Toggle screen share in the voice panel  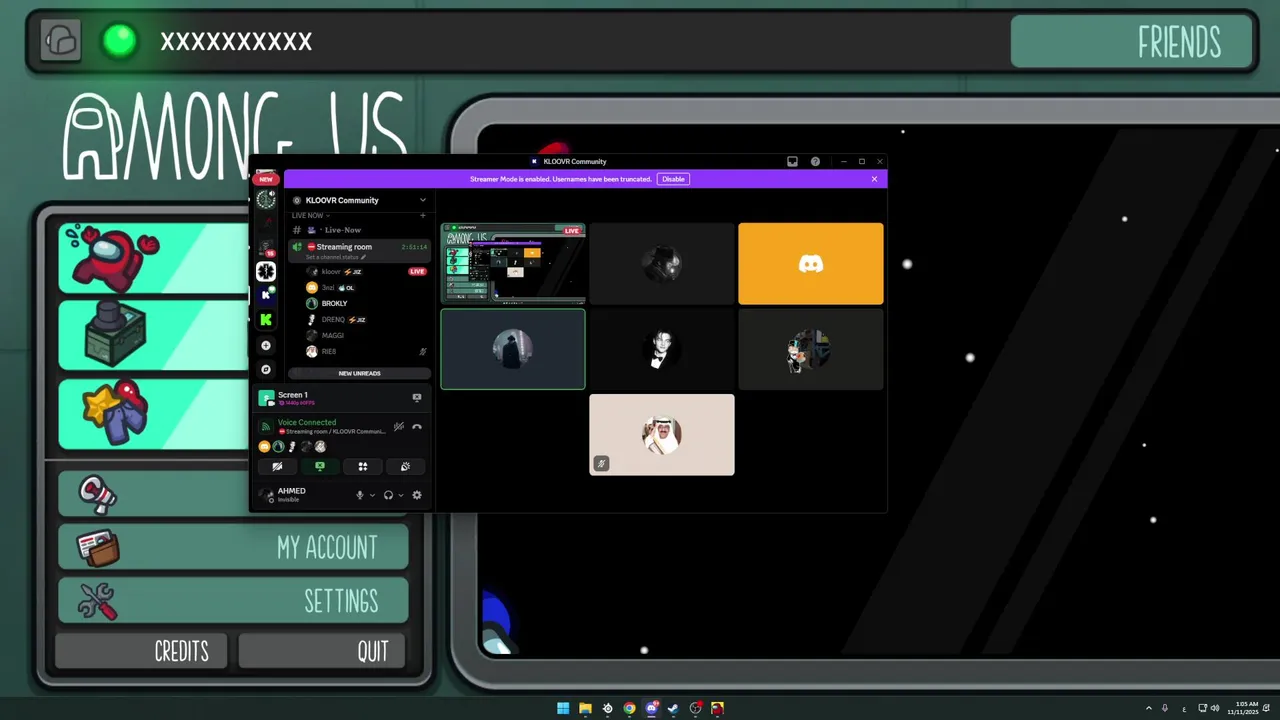coord(320,466)
